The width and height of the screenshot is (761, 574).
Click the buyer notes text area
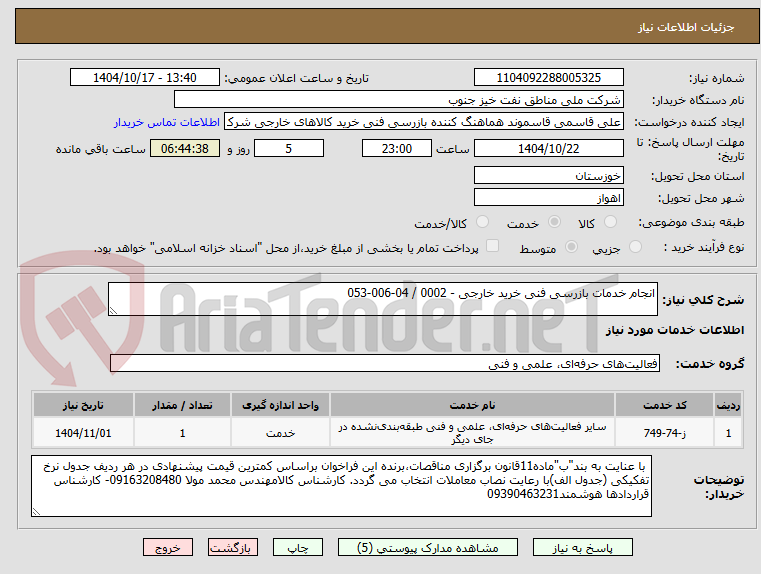point(341,486)
